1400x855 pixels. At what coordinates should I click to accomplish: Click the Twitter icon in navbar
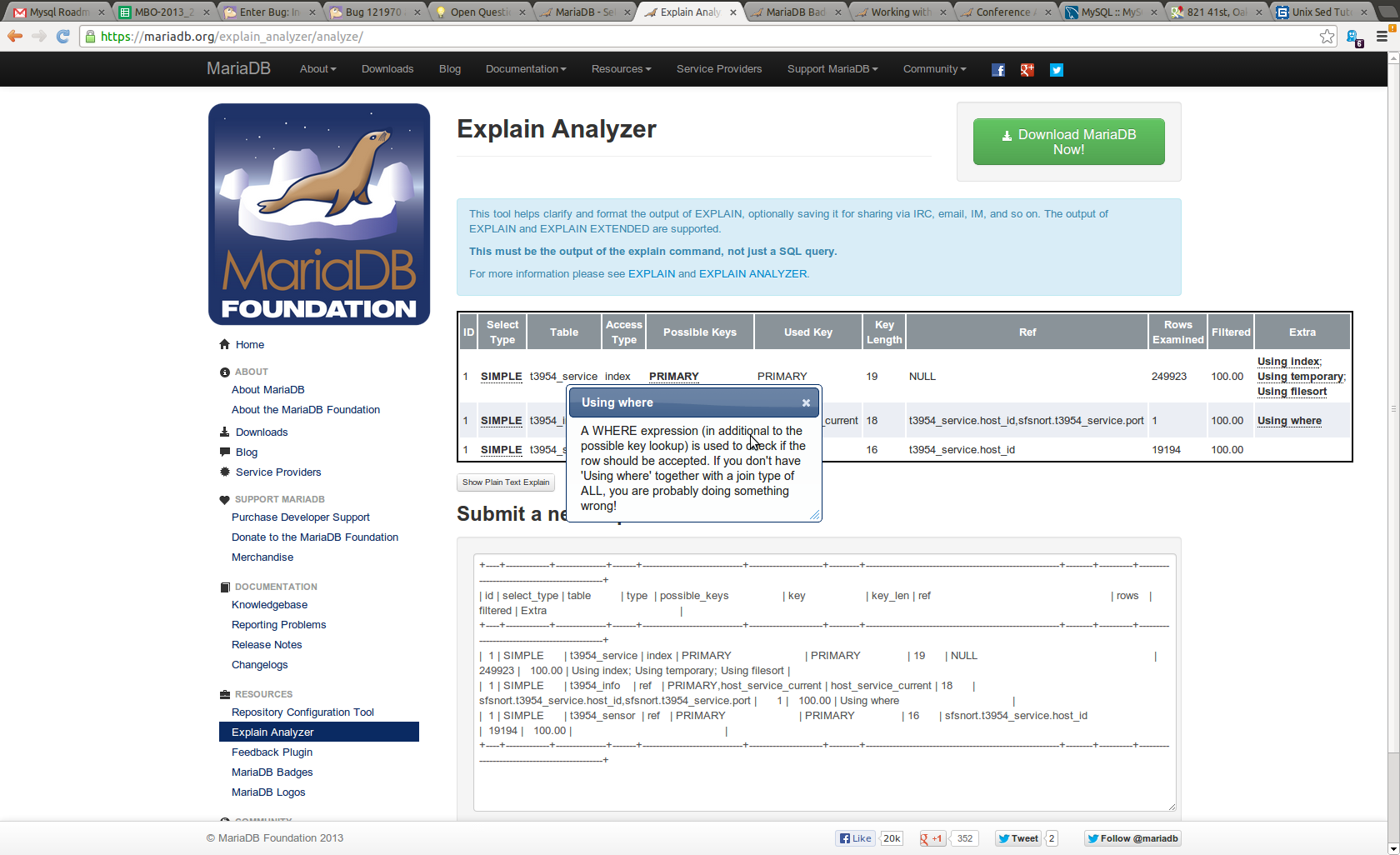coord(1056,70)
